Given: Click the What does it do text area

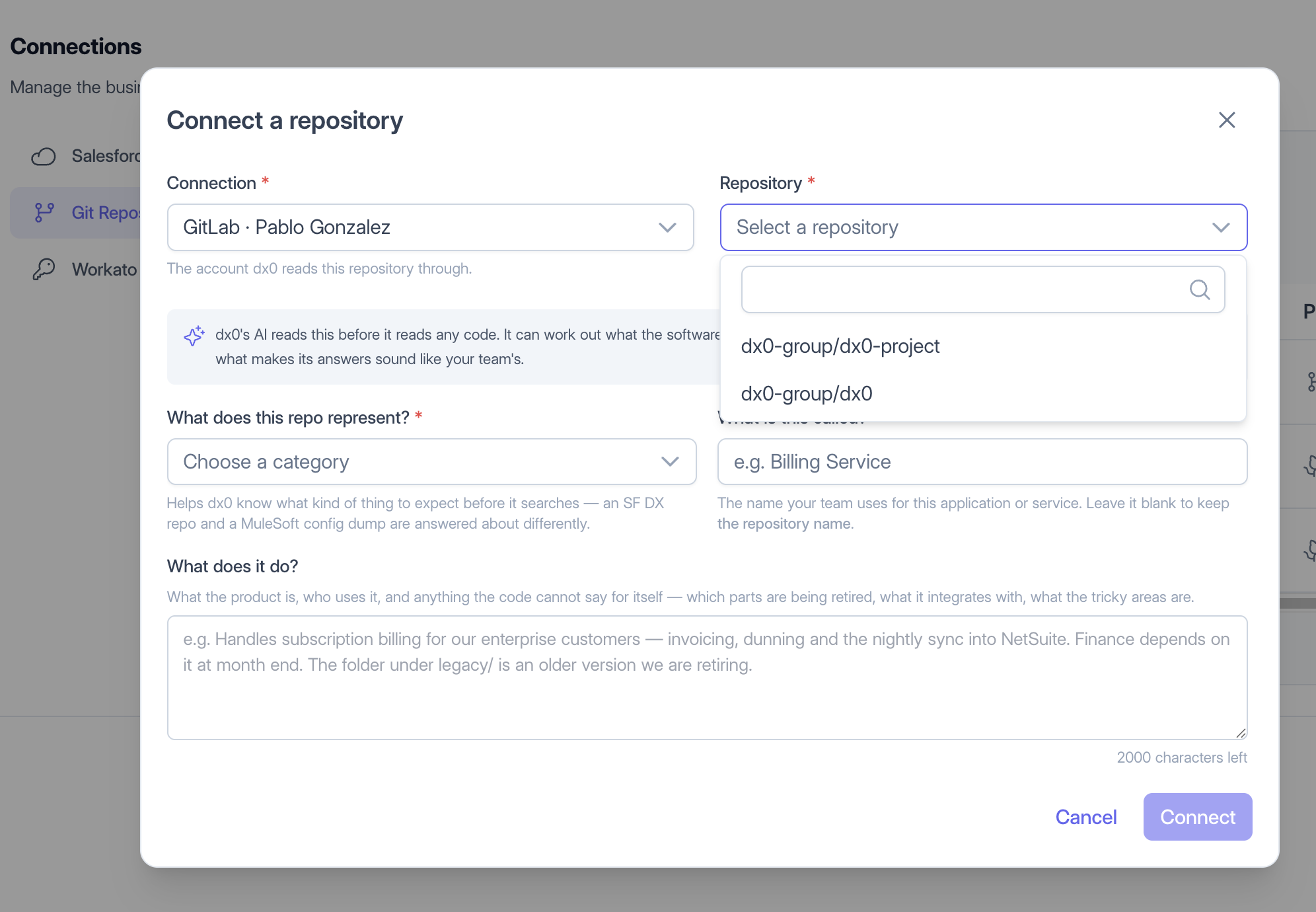Looking at the screenshot, I should (x=707, y=677).
